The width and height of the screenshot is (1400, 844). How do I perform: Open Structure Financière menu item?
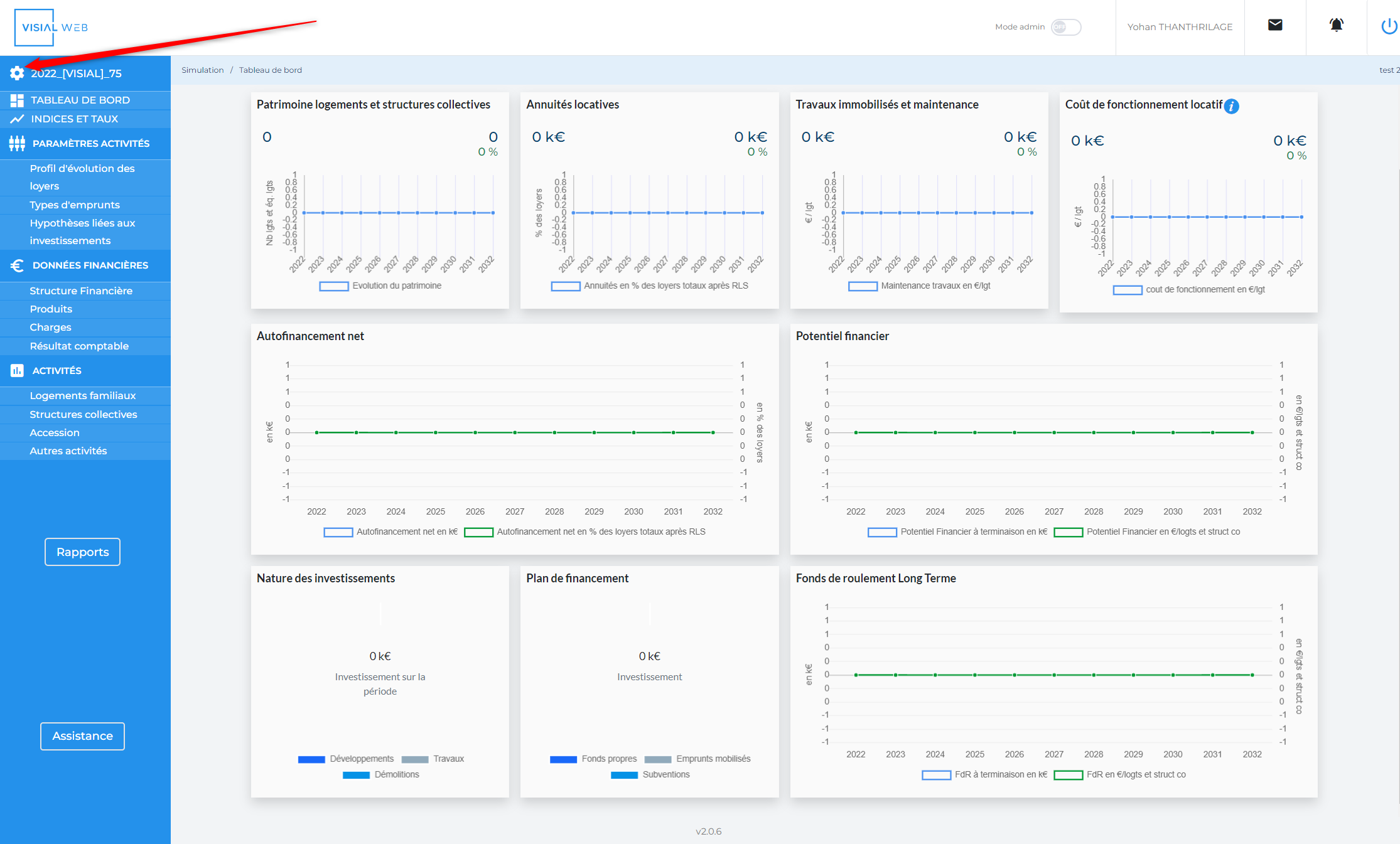coord(81,291)
